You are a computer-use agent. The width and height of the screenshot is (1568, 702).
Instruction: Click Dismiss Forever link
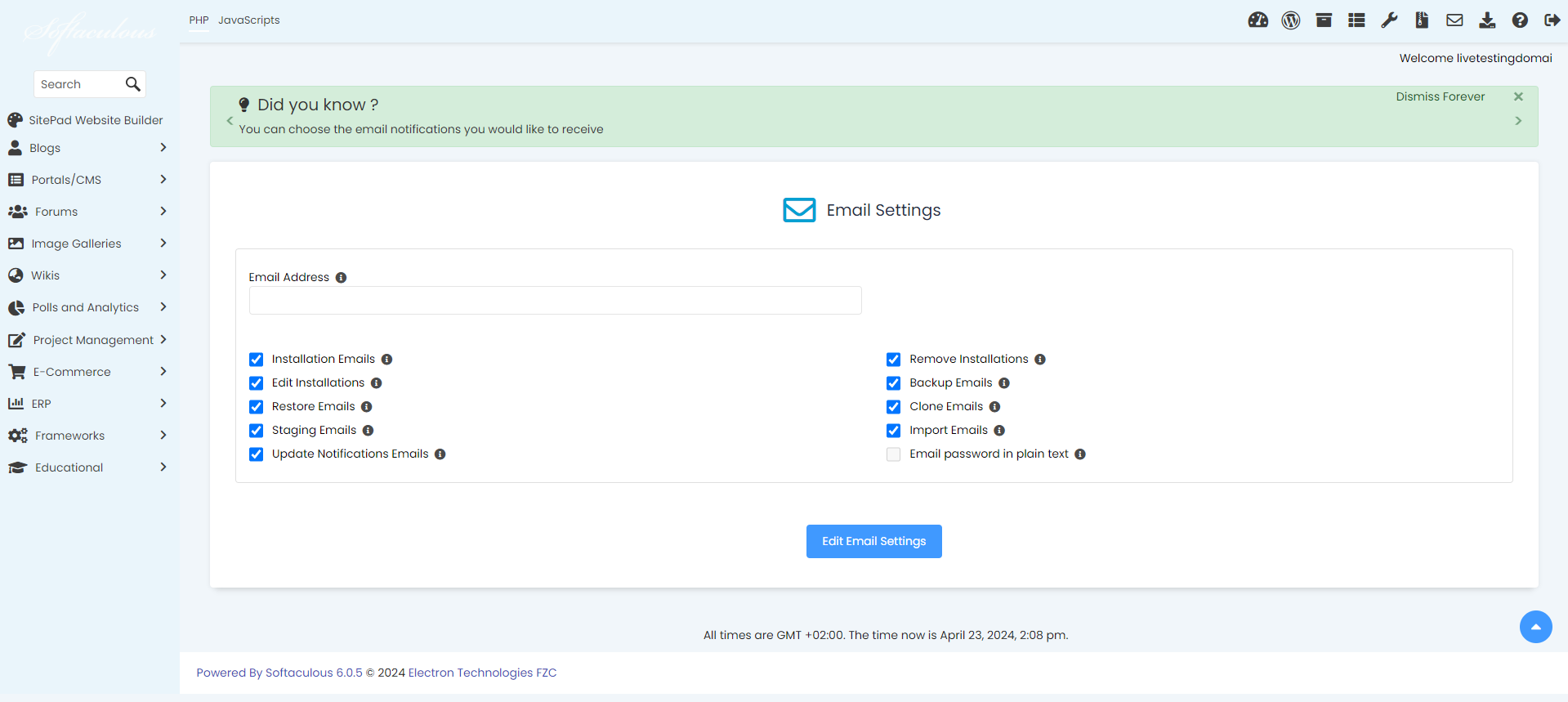pos(1440,96)
